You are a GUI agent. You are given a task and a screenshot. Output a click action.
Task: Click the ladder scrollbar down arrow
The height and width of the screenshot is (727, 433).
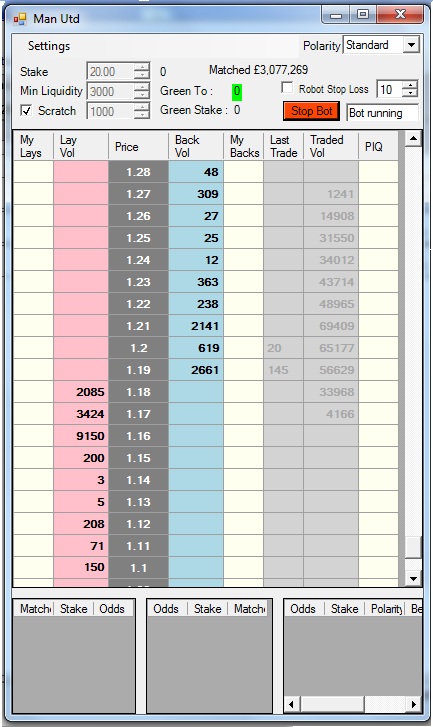(x=413, y=578)
